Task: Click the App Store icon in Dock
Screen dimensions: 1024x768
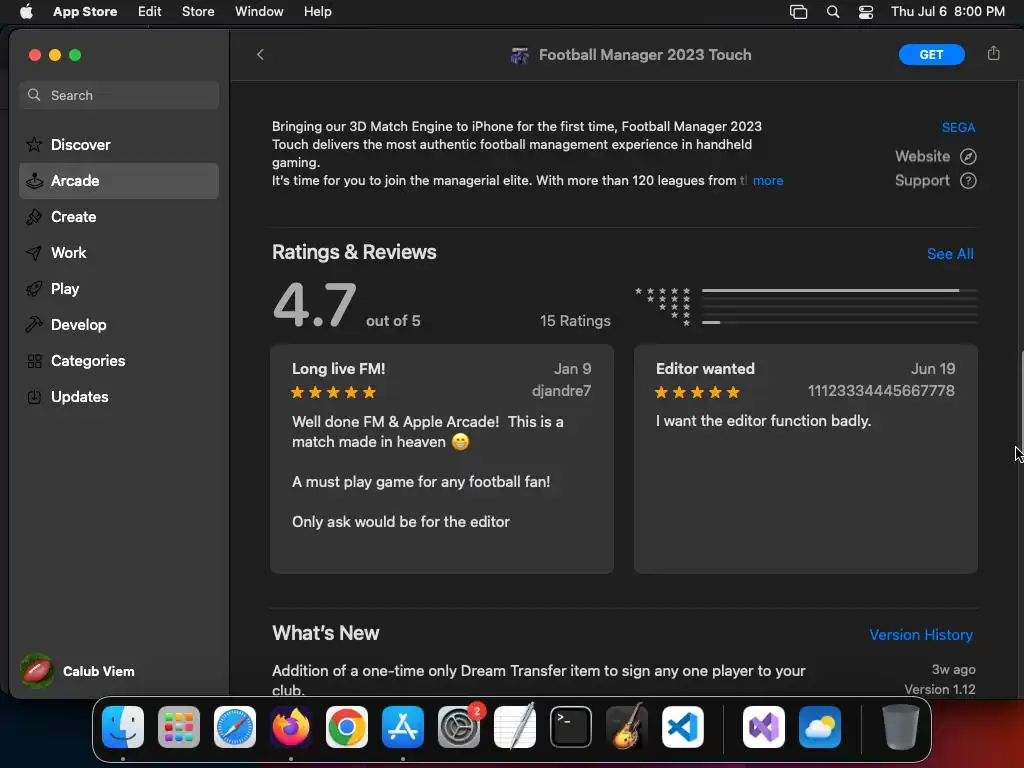Action: (x=403, y=727)
